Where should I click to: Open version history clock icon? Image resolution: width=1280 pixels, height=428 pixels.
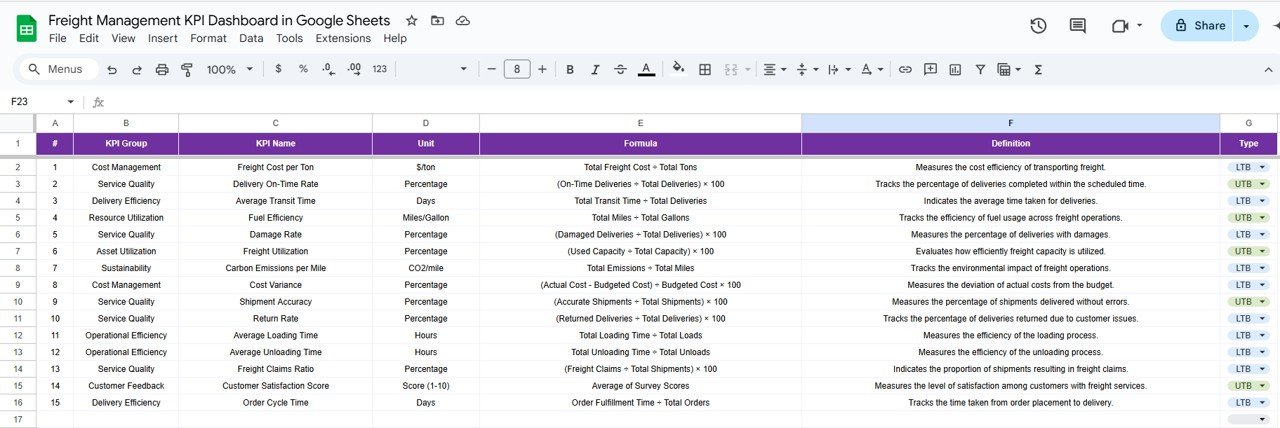pos(1038,26)
